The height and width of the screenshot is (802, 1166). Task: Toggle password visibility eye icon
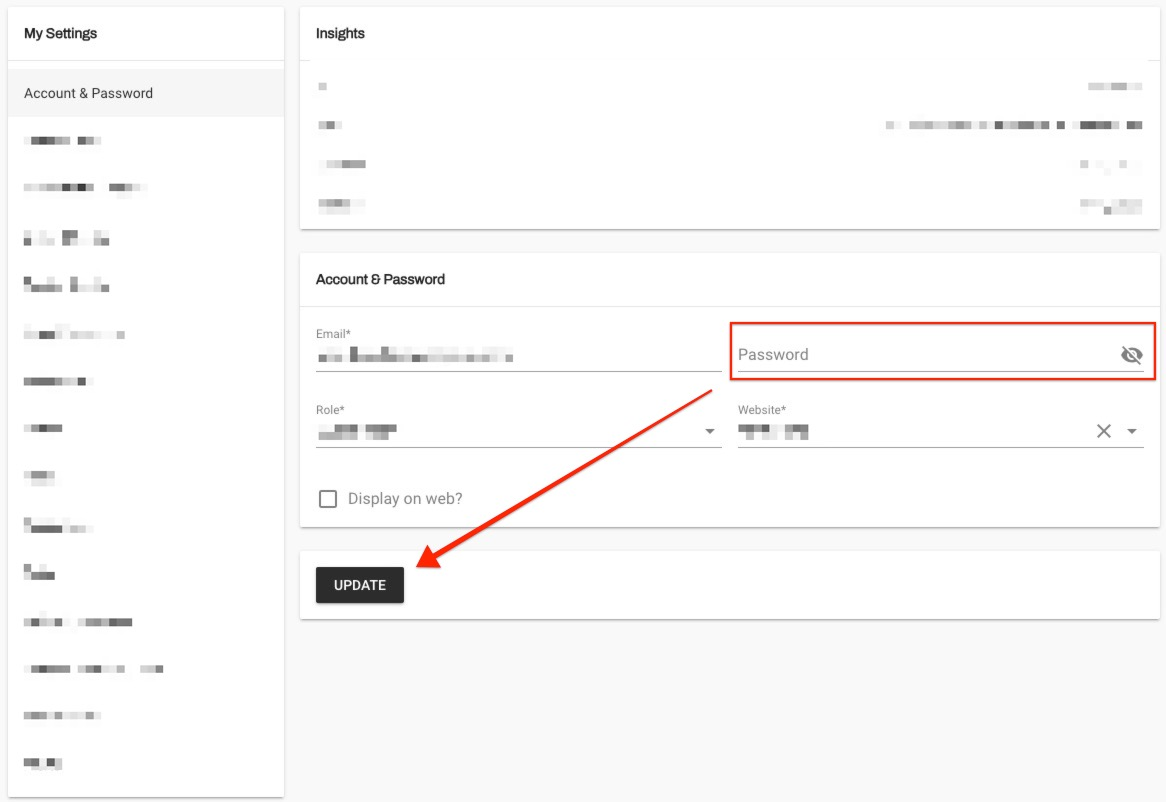pos(1131,355)
